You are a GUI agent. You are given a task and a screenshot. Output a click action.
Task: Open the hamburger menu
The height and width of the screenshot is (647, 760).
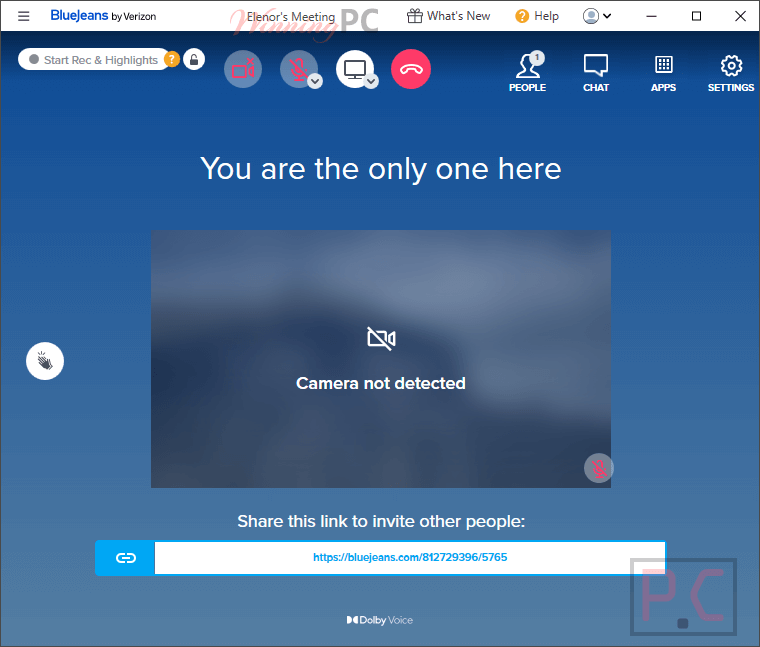pos(23,16)
